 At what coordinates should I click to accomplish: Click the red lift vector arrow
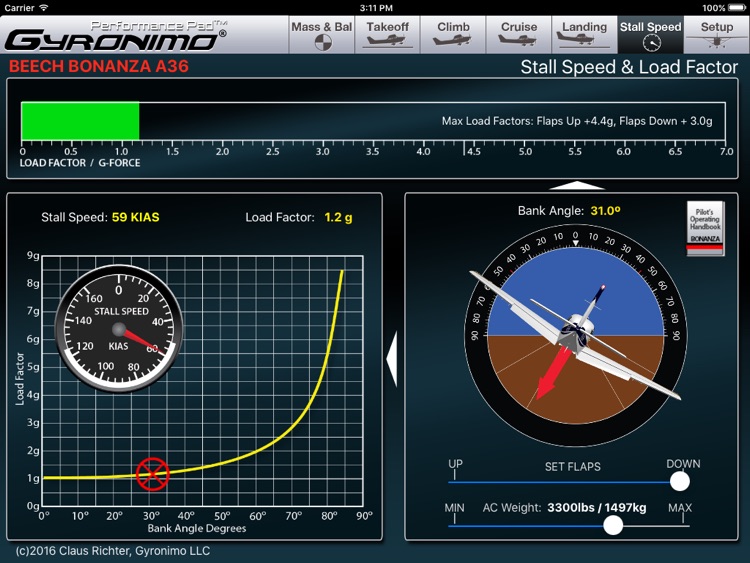click(552, 374)
